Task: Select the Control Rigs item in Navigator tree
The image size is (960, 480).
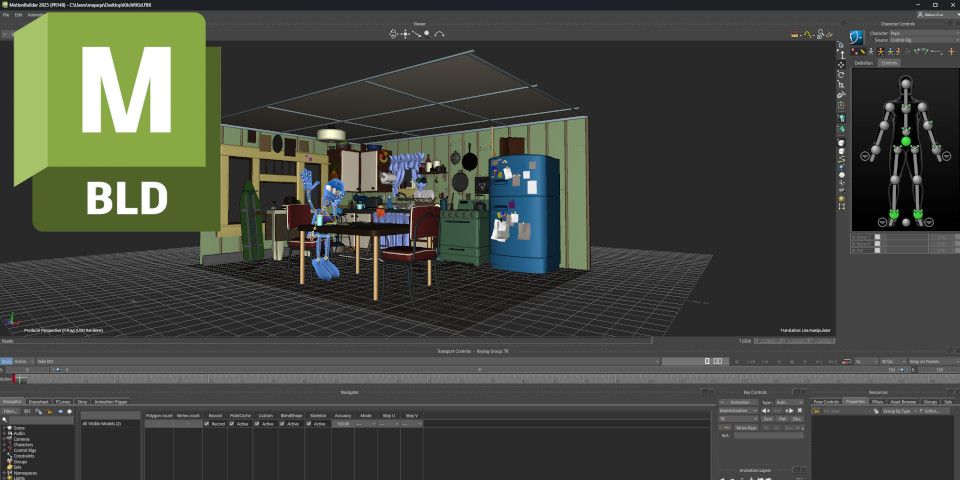Action: point(25,451)
